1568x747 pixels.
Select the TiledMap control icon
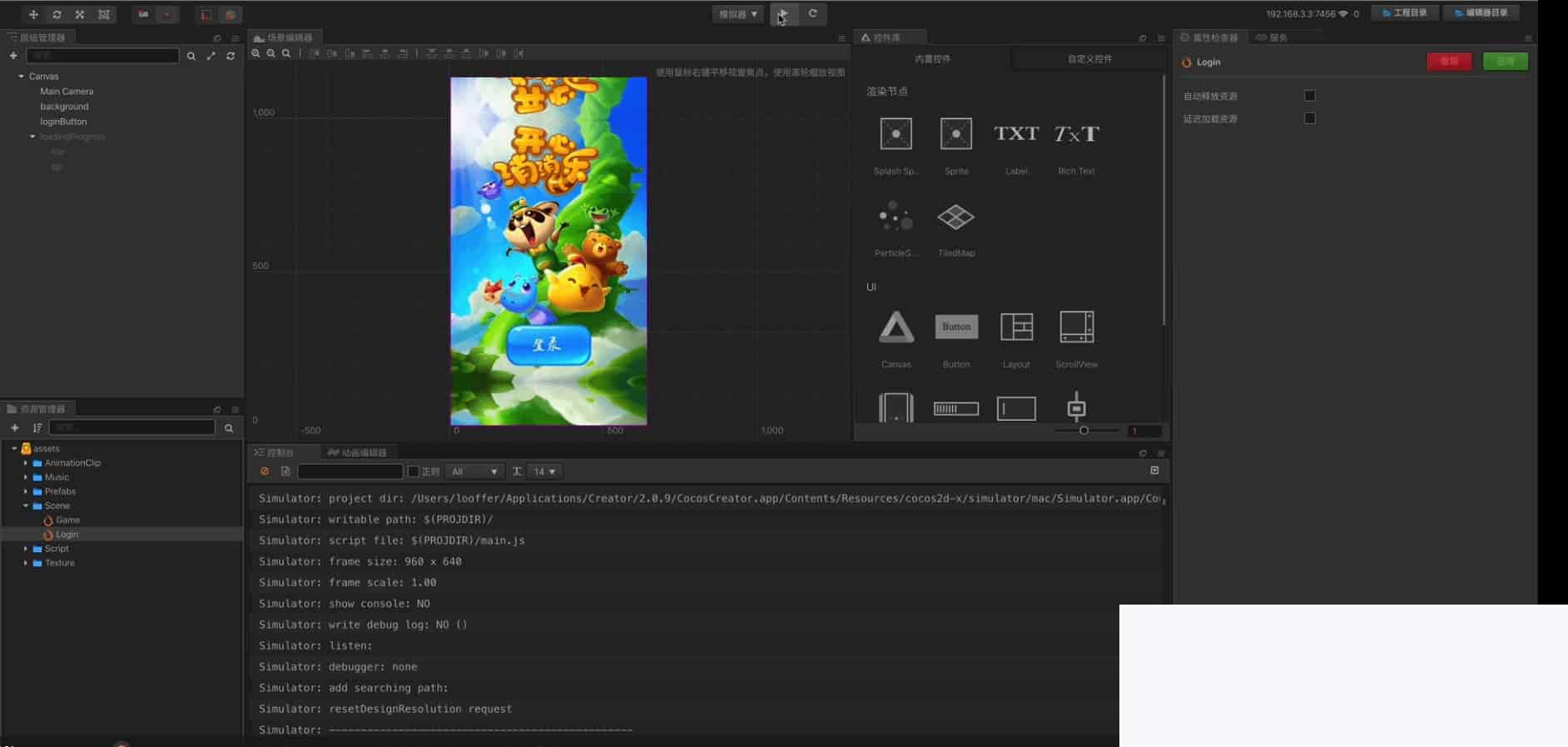[x=955, y=218]
